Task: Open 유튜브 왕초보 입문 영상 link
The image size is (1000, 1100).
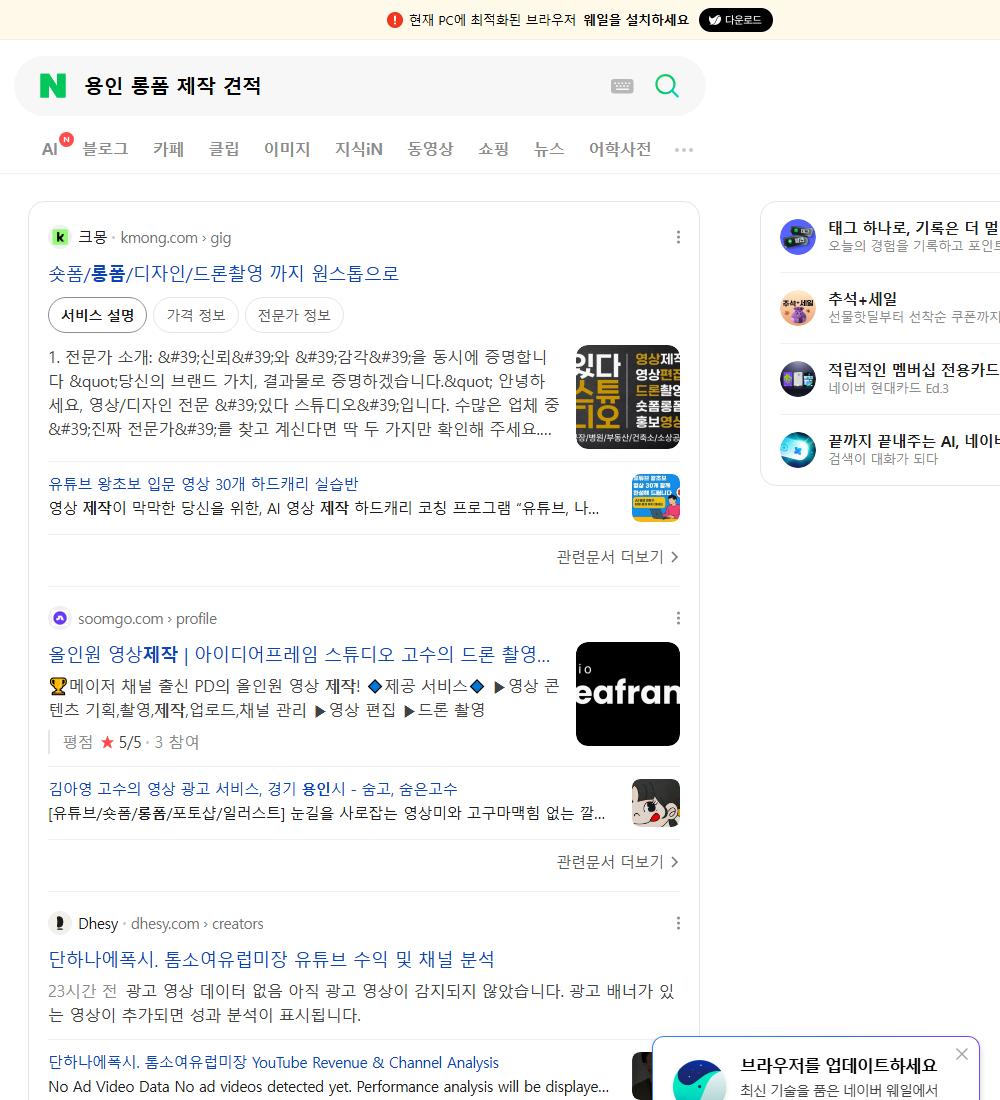Action: tap(204, 483)
